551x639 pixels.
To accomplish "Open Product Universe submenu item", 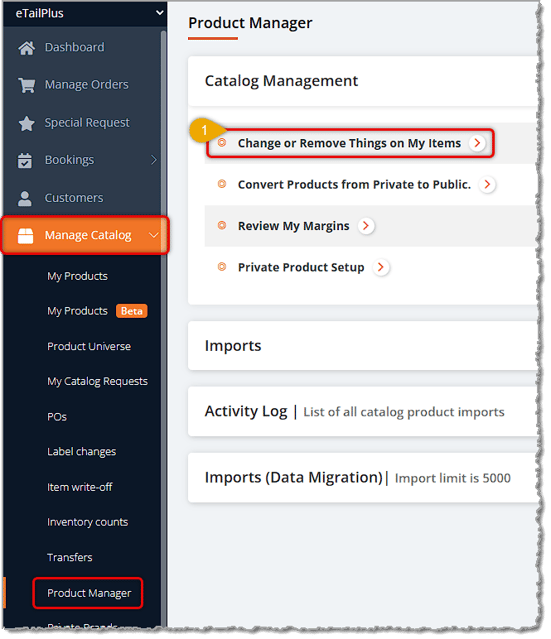I will pyautogui.click(x=89, y=346).
